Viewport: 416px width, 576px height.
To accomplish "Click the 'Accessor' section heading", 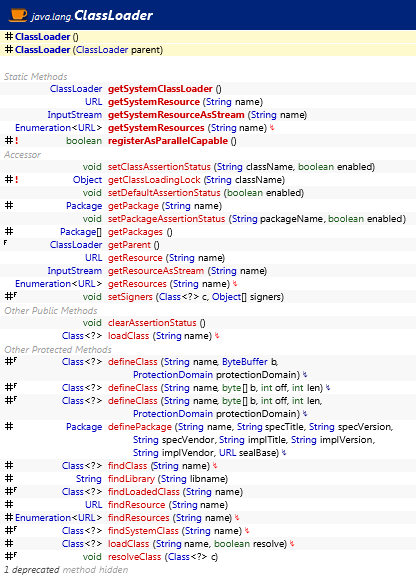I will 22,155.
